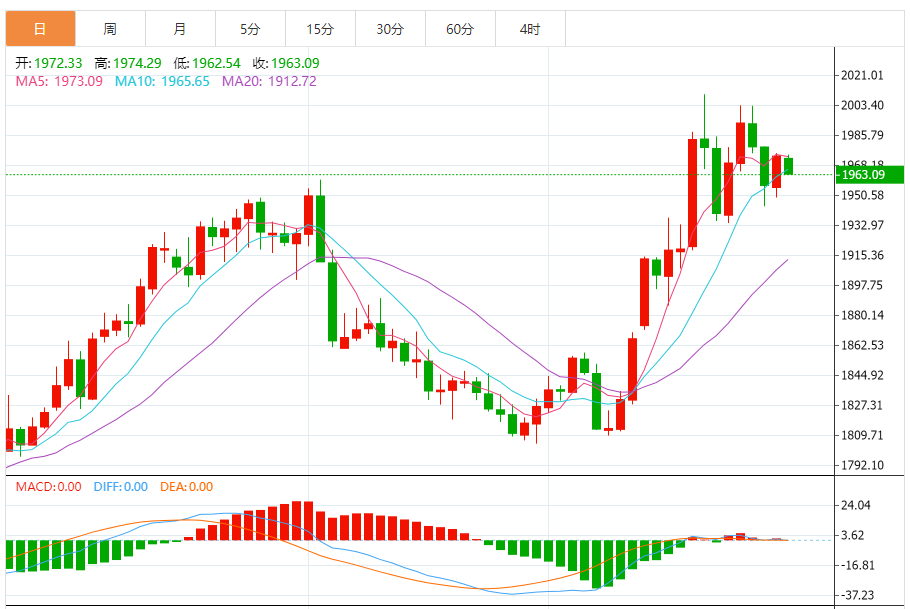This screenshot has width=910, height=609.
Task: Select the 周 weekly chart tab
Action: (110, 29)
